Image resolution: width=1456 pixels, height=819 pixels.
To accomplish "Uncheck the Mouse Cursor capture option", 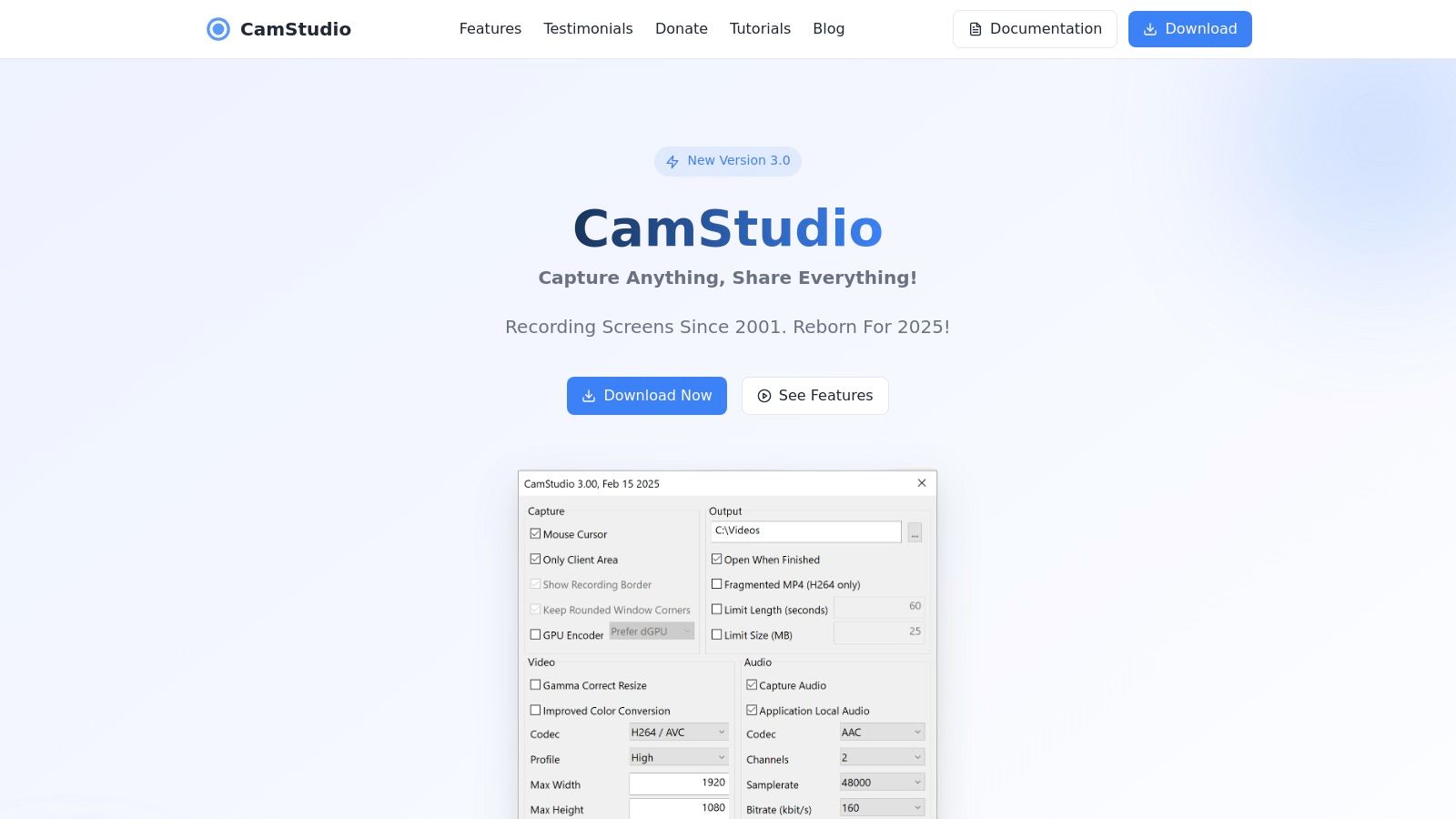I will click(535, 533).
